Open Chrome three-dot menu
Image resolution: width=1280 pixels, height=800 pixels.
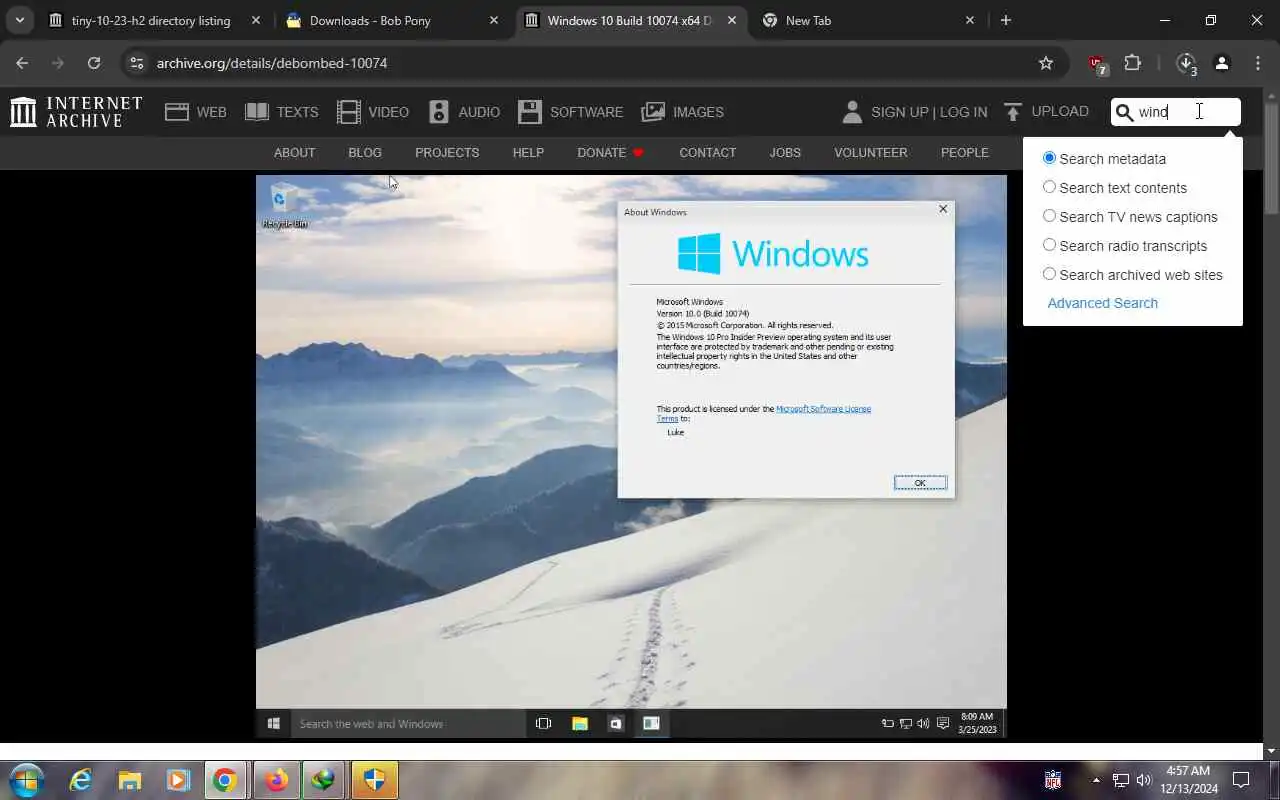pyautogui.click(x=1258, y=63)
